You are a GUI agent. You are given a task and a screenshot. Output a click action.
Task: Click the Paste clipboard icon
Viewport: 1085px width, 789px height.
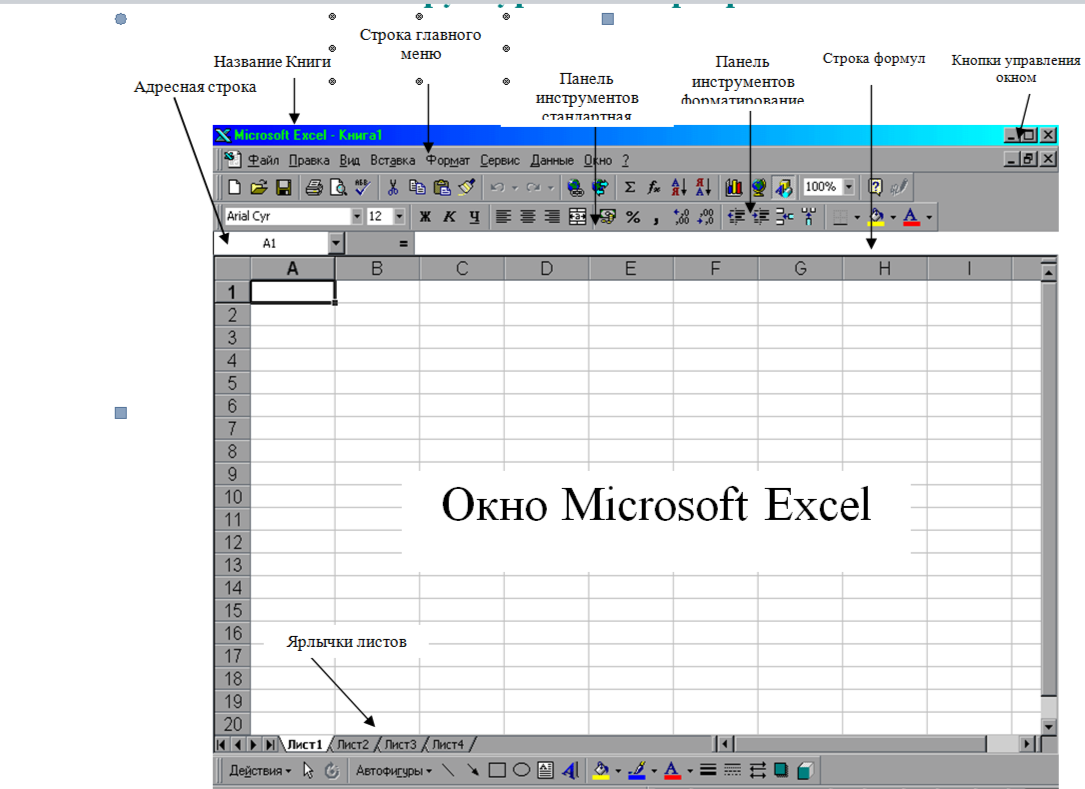tap(441, 187)
